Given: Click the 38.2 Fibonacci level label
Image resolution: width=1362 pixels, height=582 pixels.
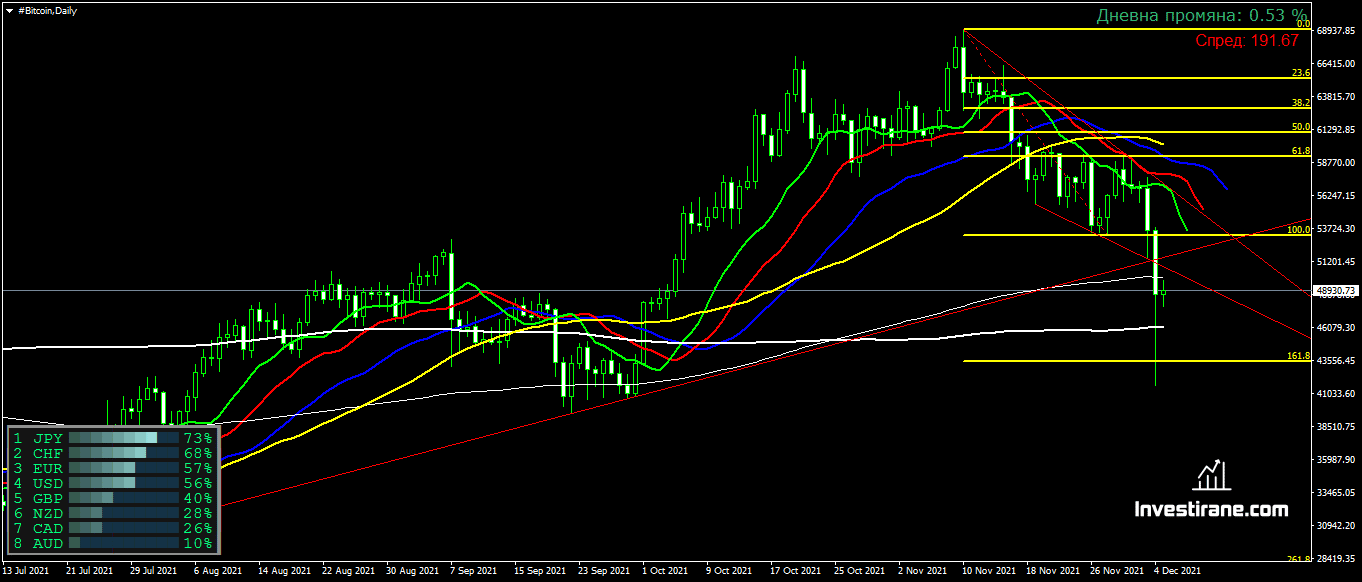Looking at the screenshot, I should [1300, 102].
